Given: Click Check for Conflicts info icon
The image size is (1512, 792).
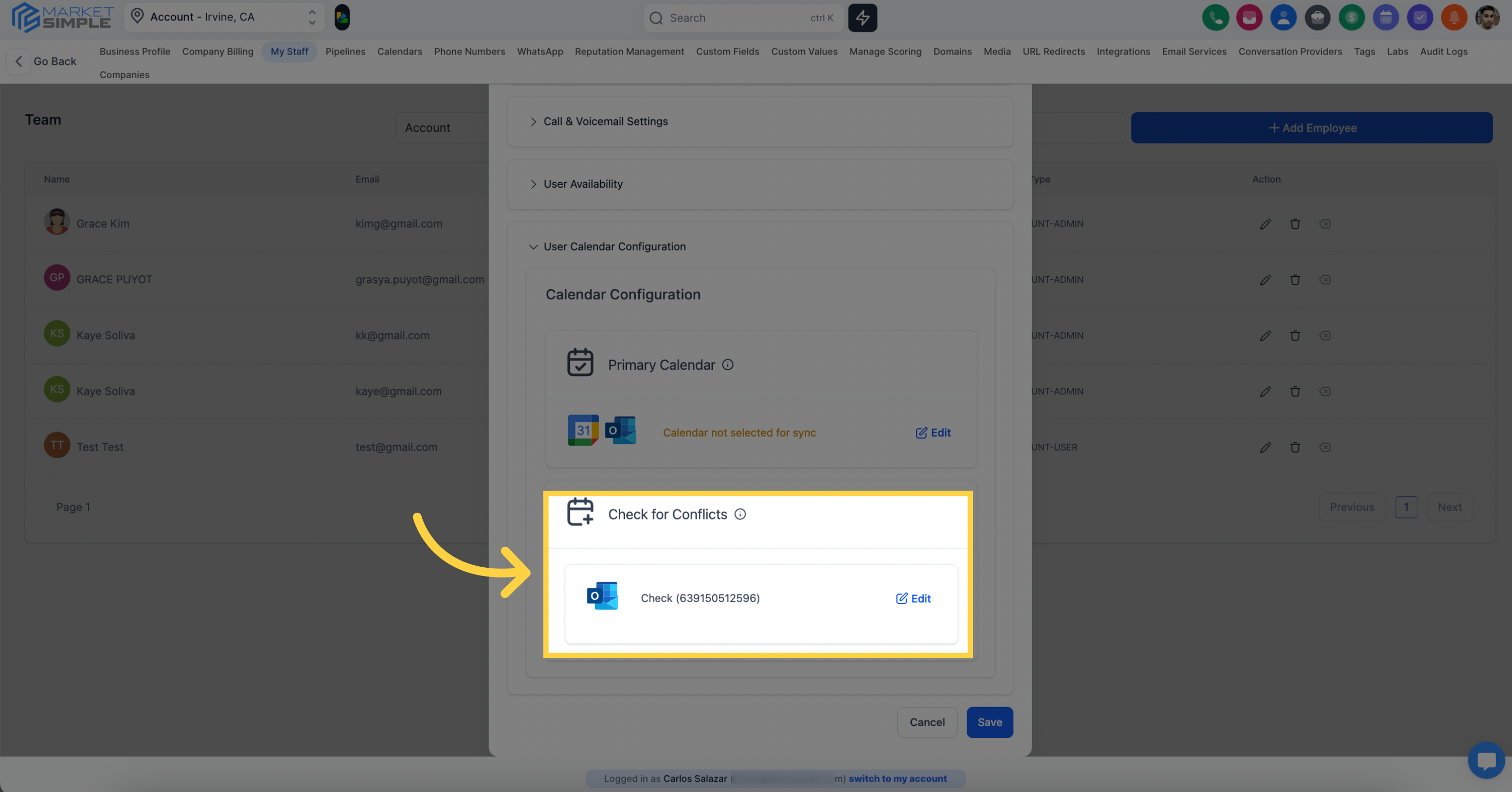Looking at the screenshot, I should 740,514.
